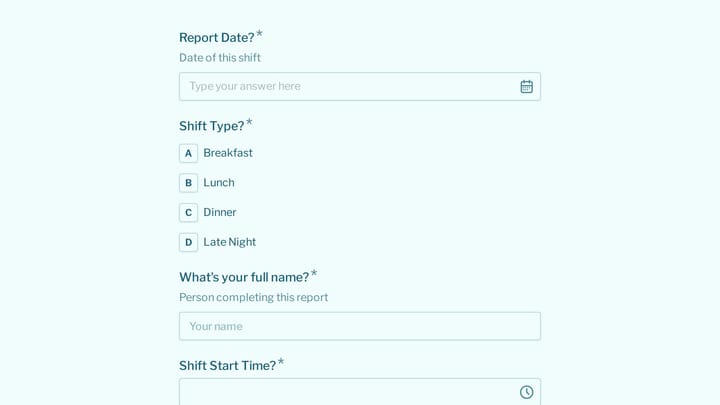Choose the Lunch shift option
This screenshot has height=405, width=720.
click(x=219, y=183)
